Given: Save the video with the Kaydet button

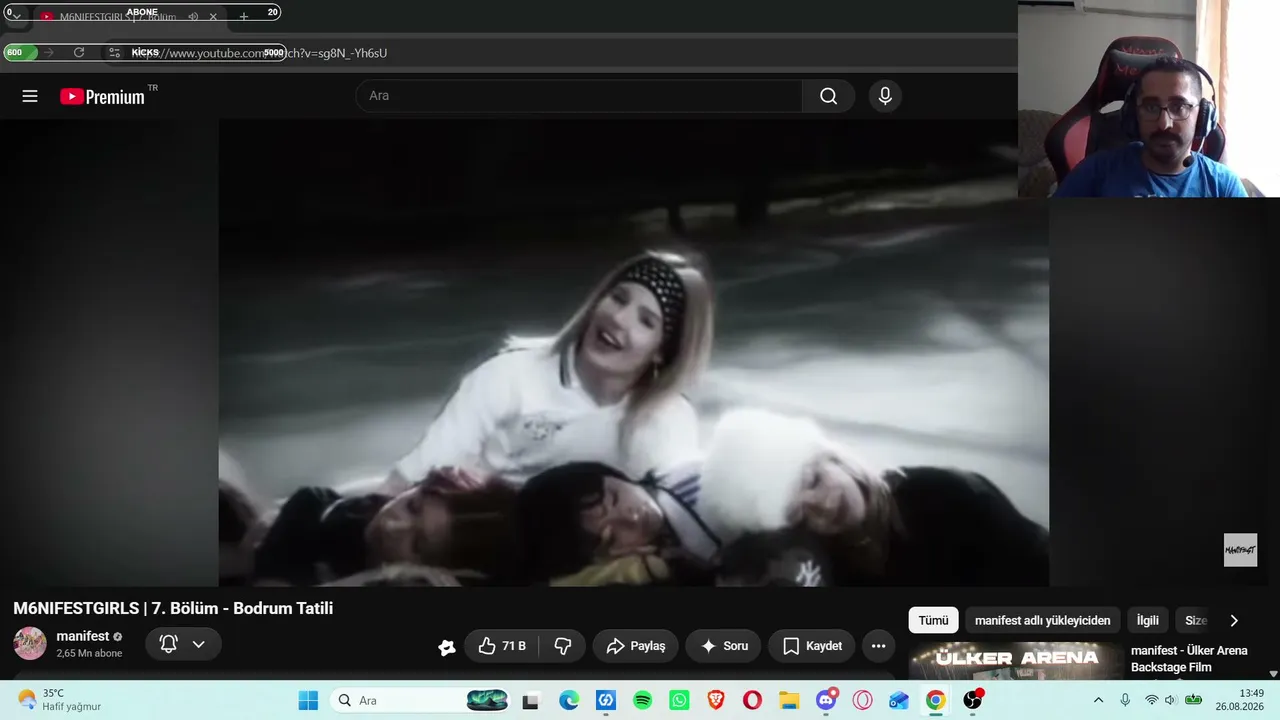Looking at the screenshot, I should (x=812, y=646).
